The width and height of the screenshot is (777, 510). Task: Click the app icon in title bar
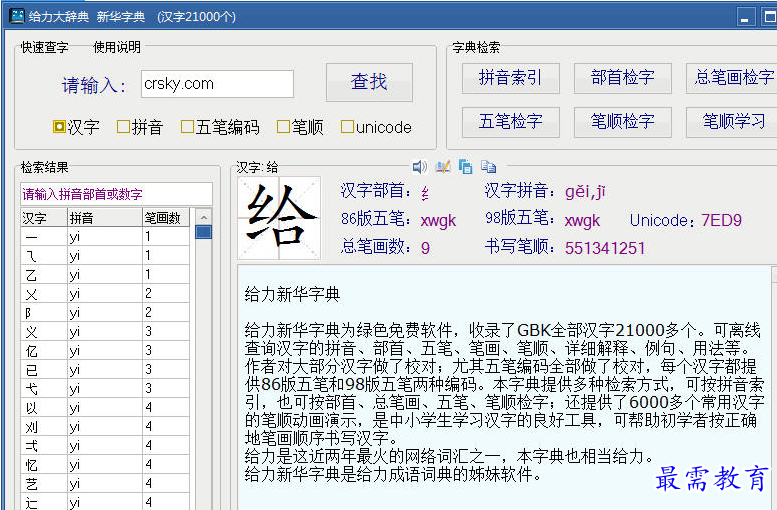[16, 16]
